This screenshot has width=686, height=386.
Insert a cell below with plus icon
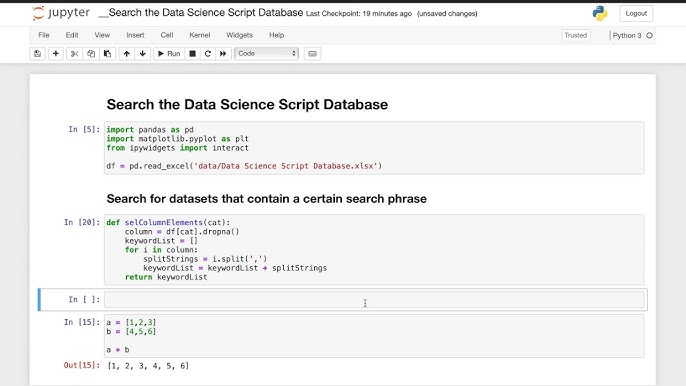click(x=56, y=54)
